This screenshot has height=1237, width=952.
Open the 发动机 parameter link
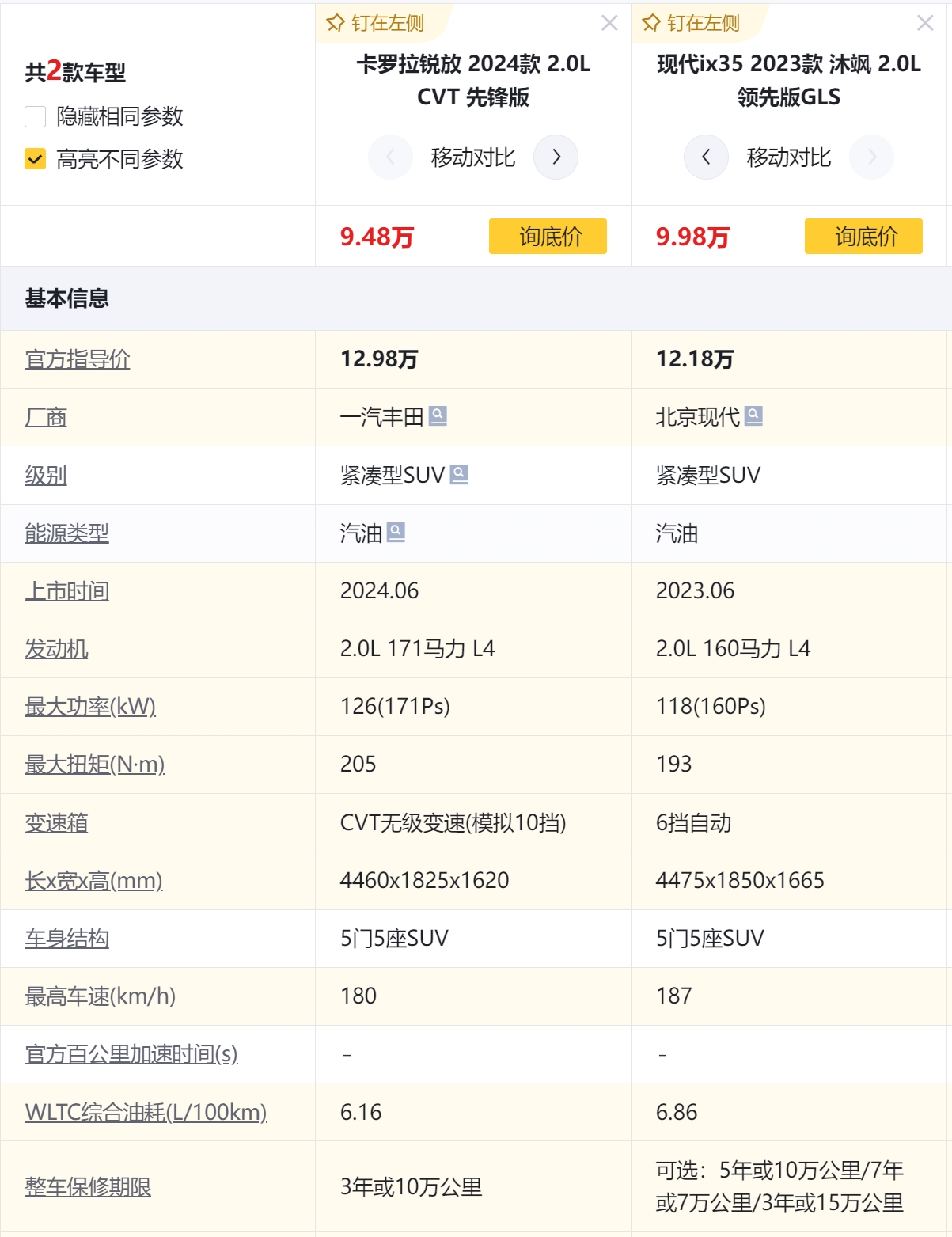click(56, 648)
